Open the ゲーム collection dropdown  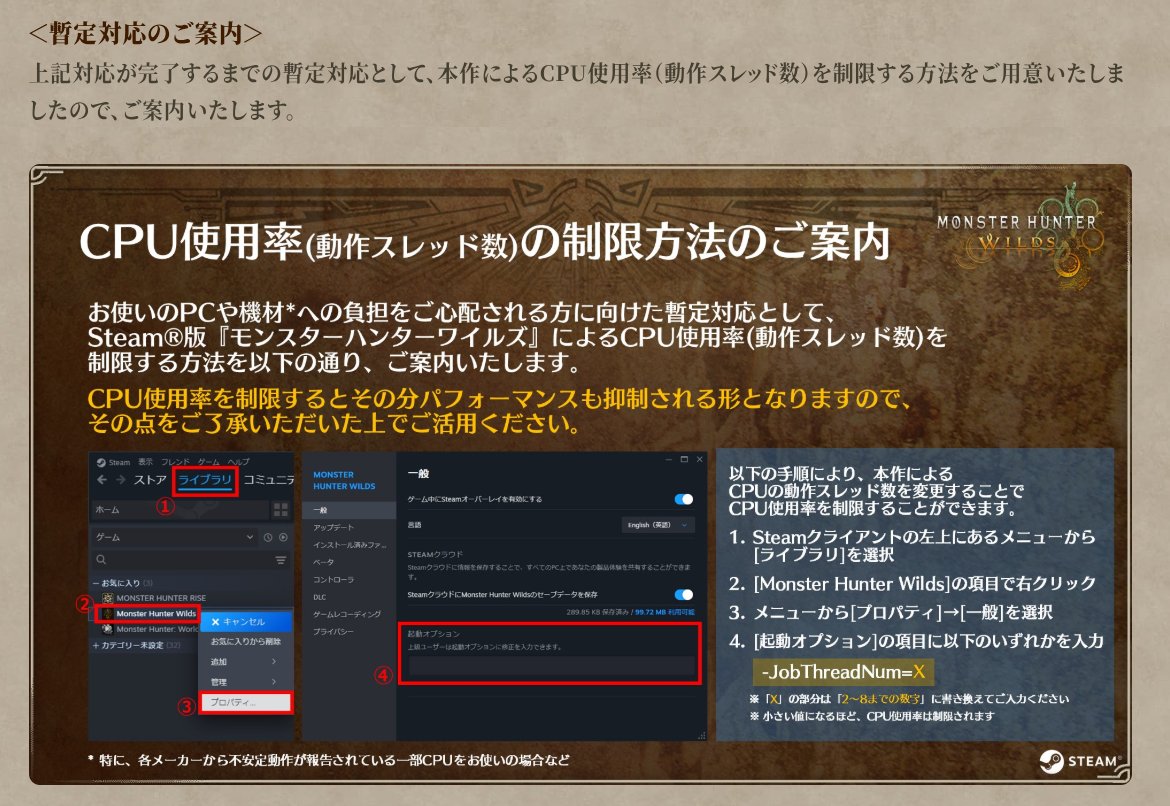[x=250, y=535]
